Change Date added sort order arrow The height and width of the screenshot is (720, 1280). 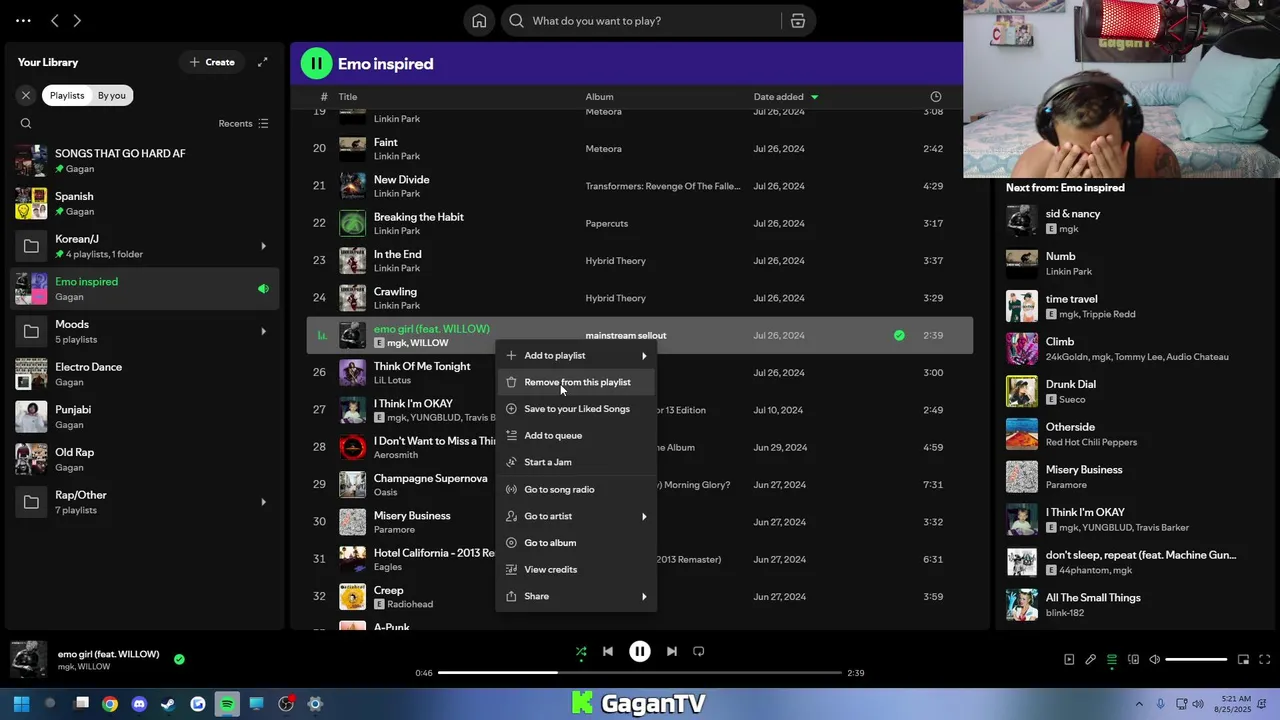point(814,97)
